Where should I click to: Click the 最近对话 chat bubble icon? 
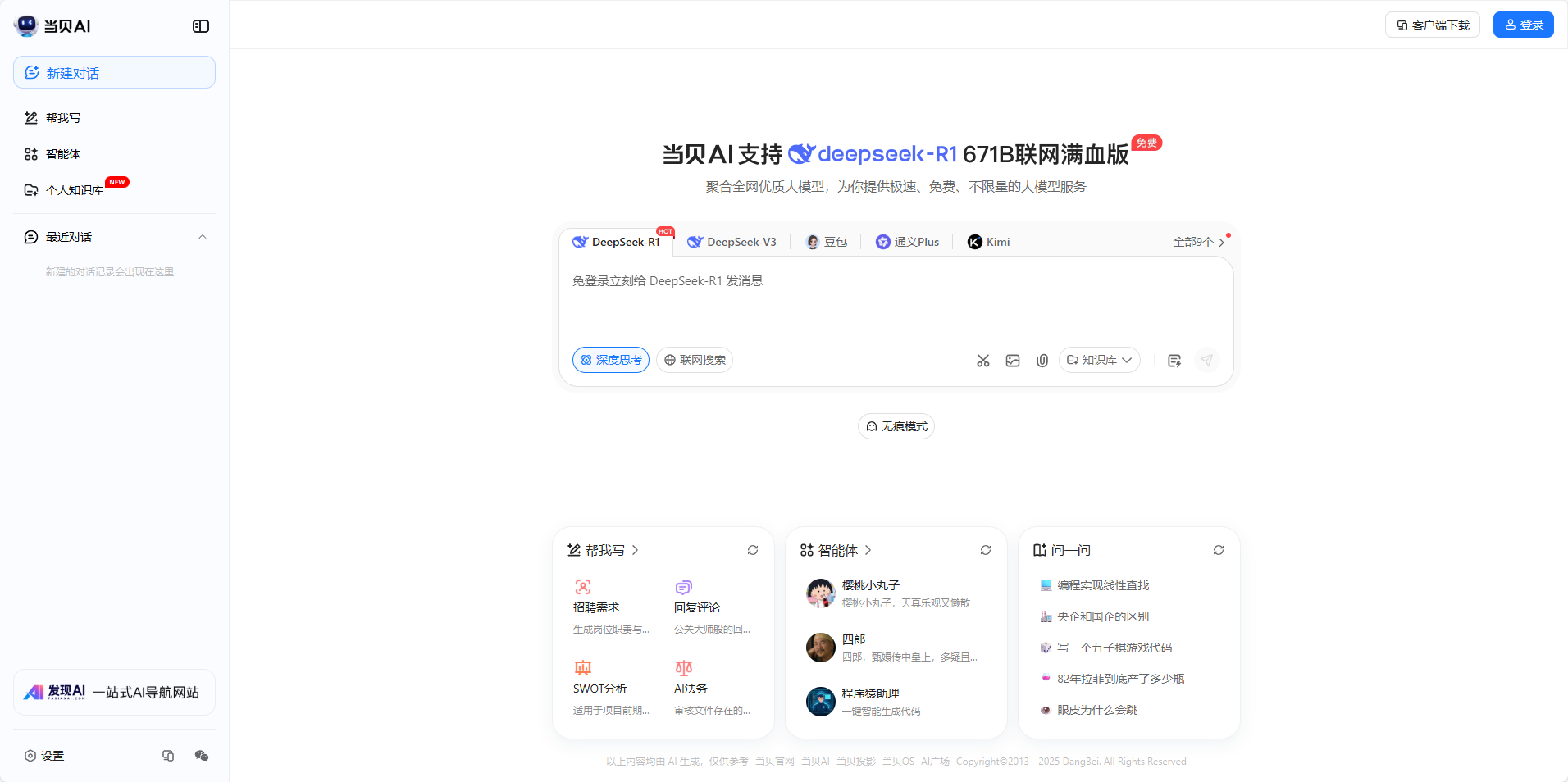(x=31, y=237)
